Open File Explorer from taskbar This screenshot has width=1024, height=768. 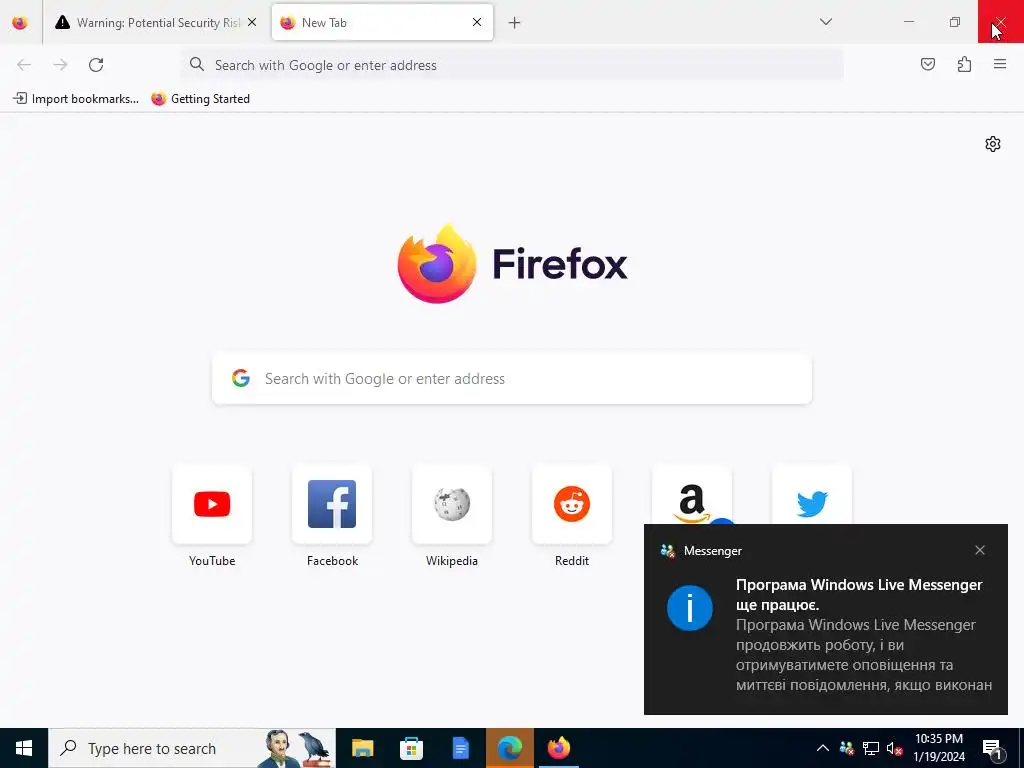point(362,748)
